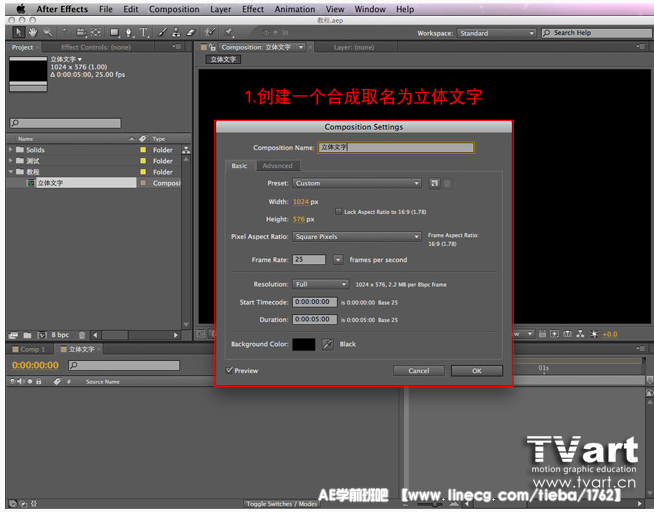Click the Duration timecode field
Viewport: 654px width, 512px height.
point(315,319)
